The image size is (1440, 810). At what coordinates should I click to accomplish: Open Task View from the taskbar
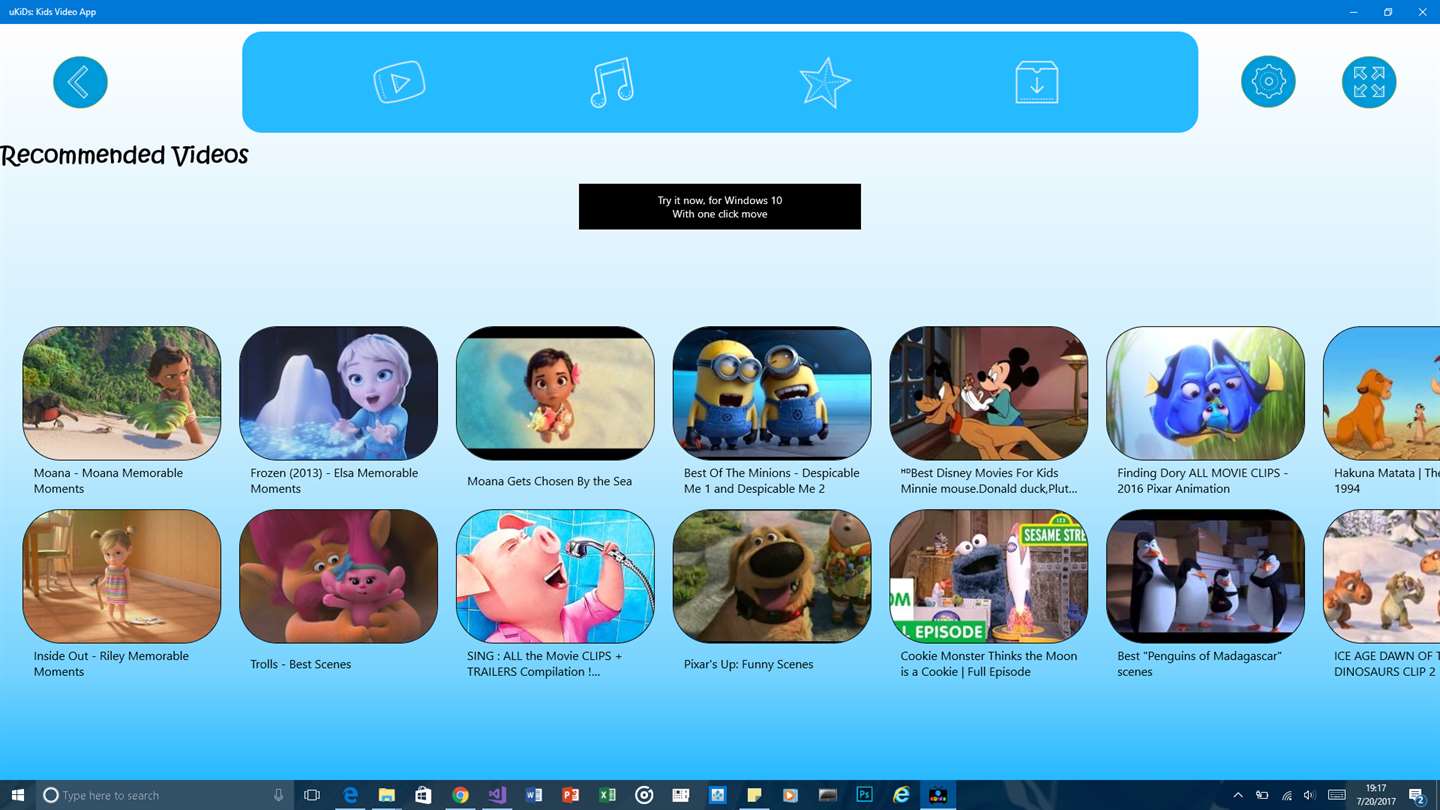tap(312, 795)
